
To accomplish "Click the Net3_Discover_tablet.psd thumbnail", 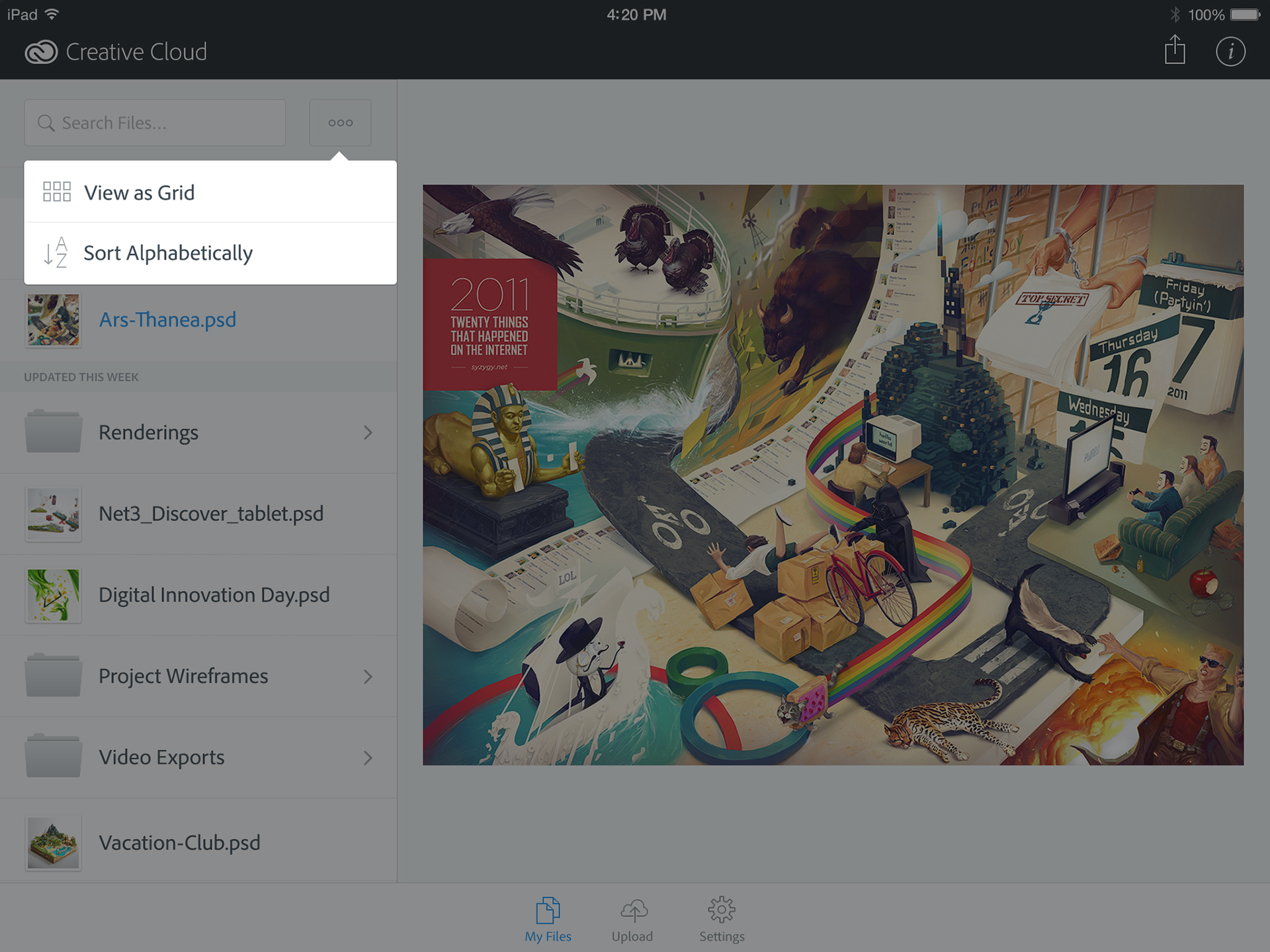I will pyautogui.click(x=53, y=514).
